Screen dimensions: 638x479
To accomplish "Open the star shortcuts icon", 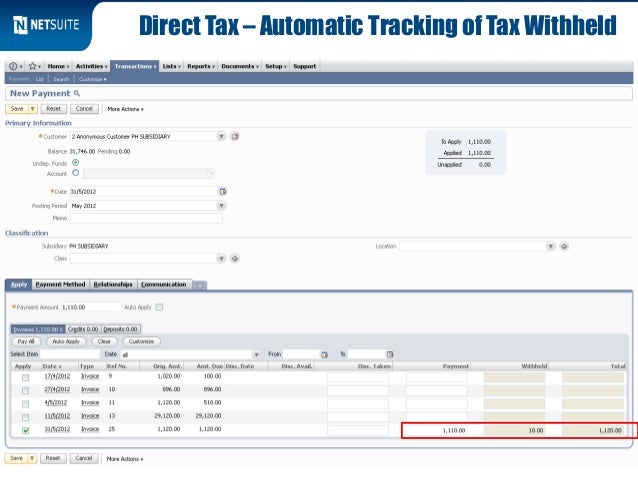I will pos(33,66).
